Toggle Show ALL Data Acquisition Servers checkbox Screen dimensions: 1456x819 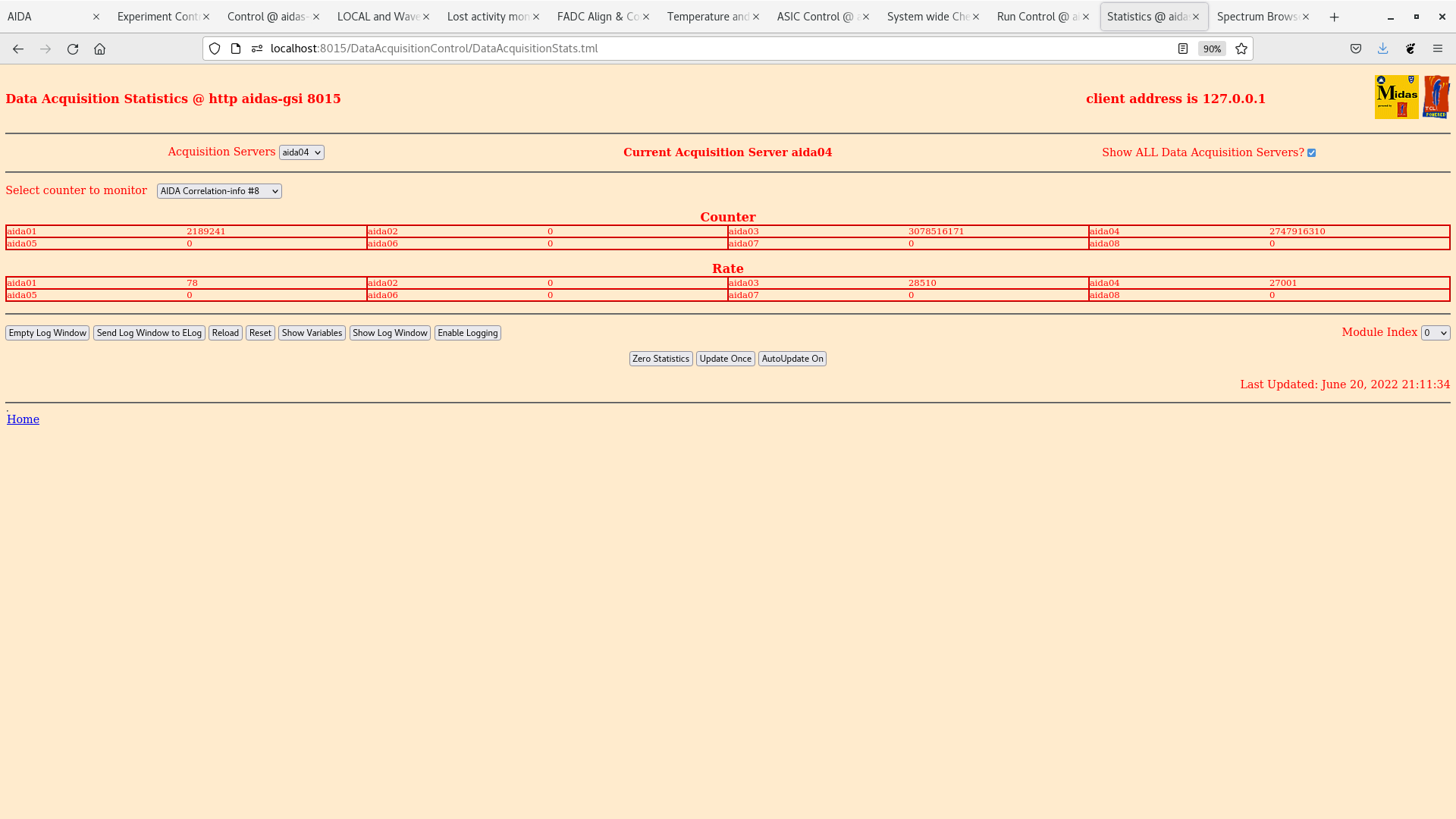click(x=1312, y=153)
